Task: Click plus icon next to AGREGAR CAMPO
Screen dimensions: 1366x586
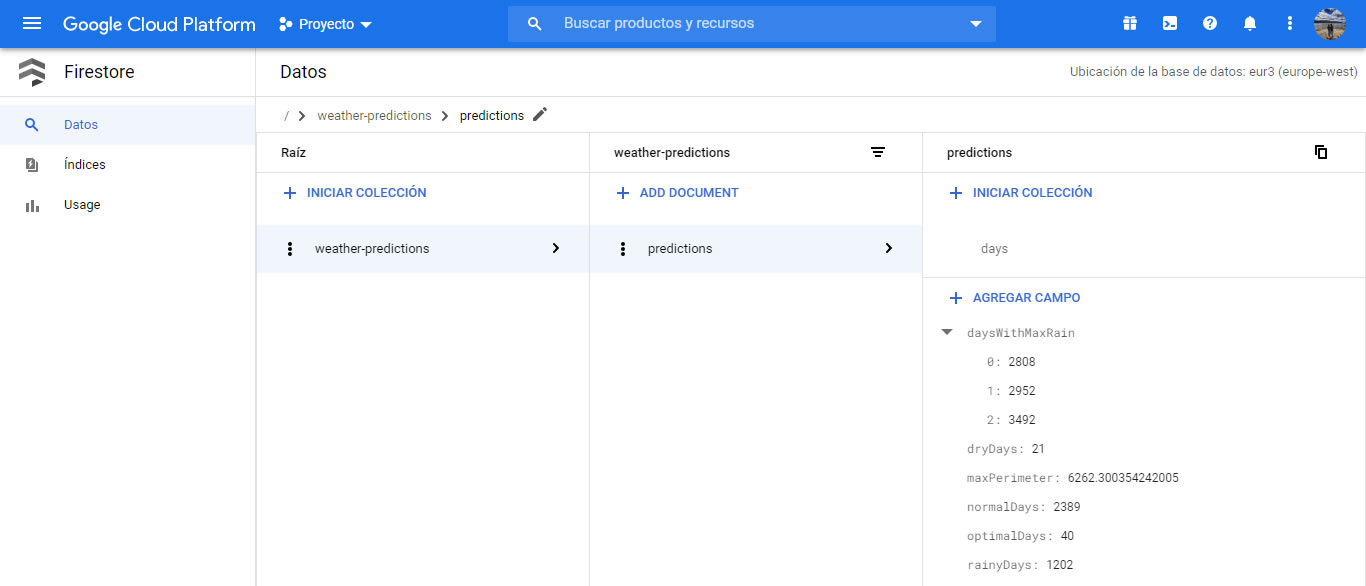Action: [x=955, y=298]
